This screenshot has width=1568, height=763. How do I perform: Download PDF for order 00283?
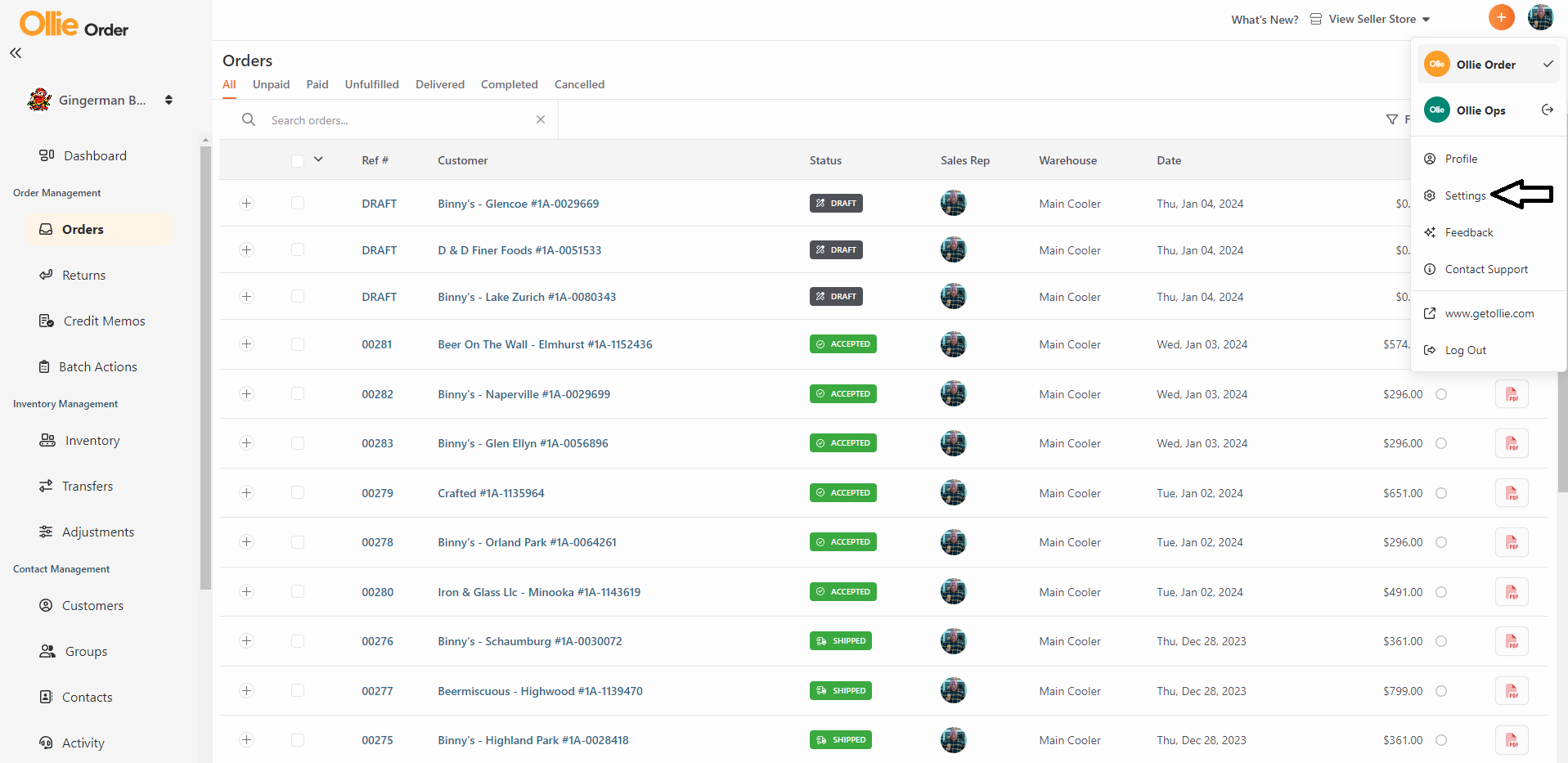click(1512, 443)
